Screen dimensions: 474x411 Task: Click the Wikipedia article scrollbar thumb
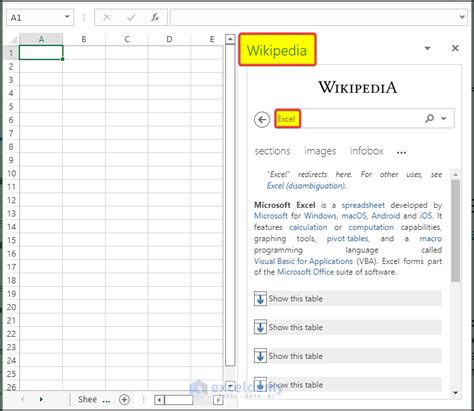click(x=456, y=231)
